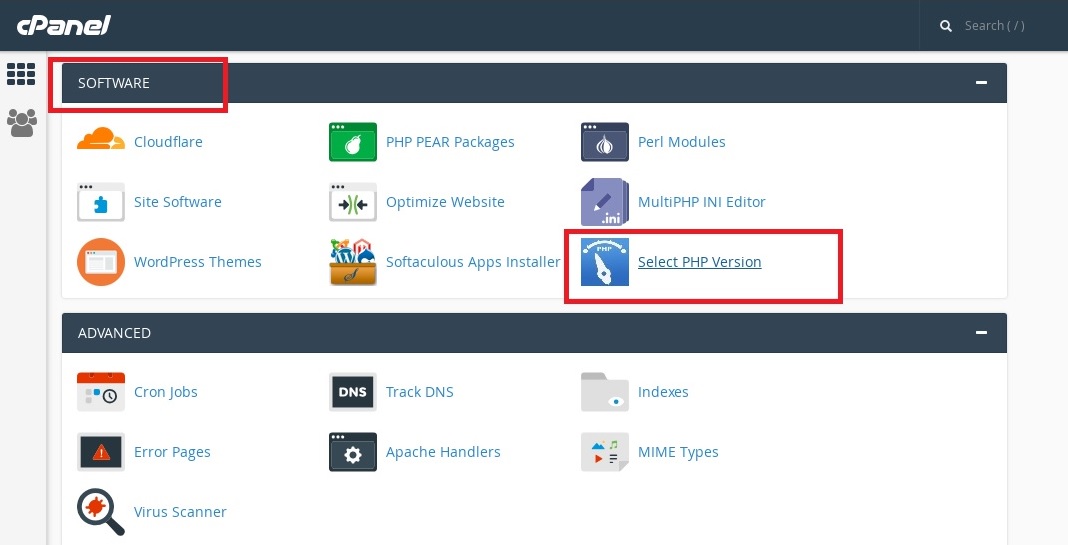This screenshot has height=545, width=1068.
Task: Open the Track DNS link
Action: tap(420, 392)
